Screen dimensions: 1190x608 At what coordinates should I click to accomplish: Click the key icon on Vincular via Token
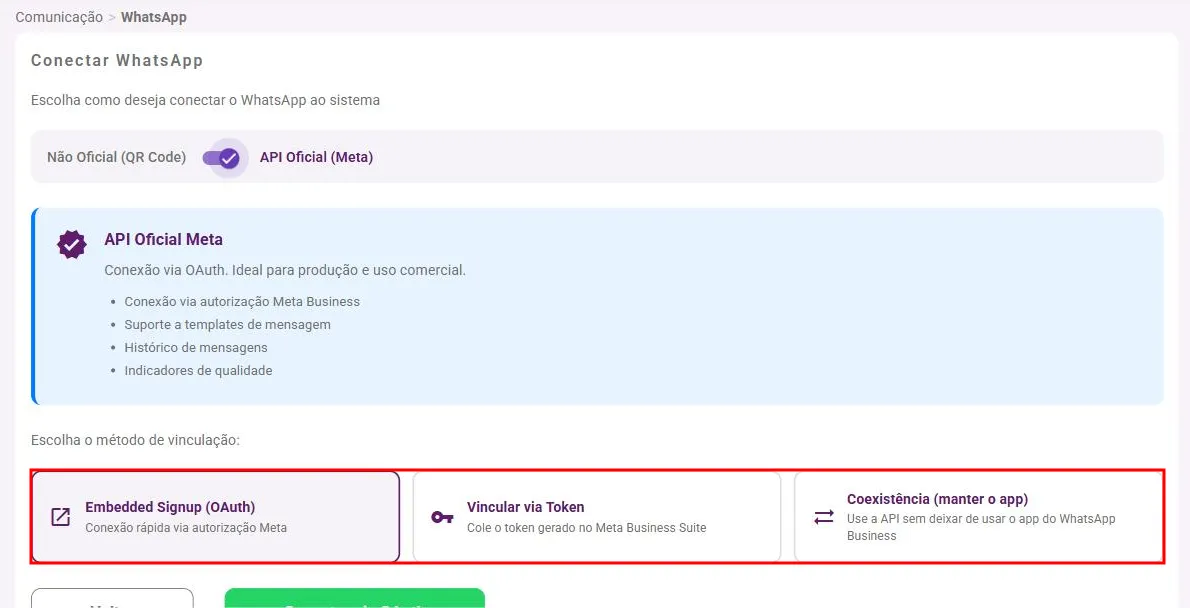(x=442, y=518)
